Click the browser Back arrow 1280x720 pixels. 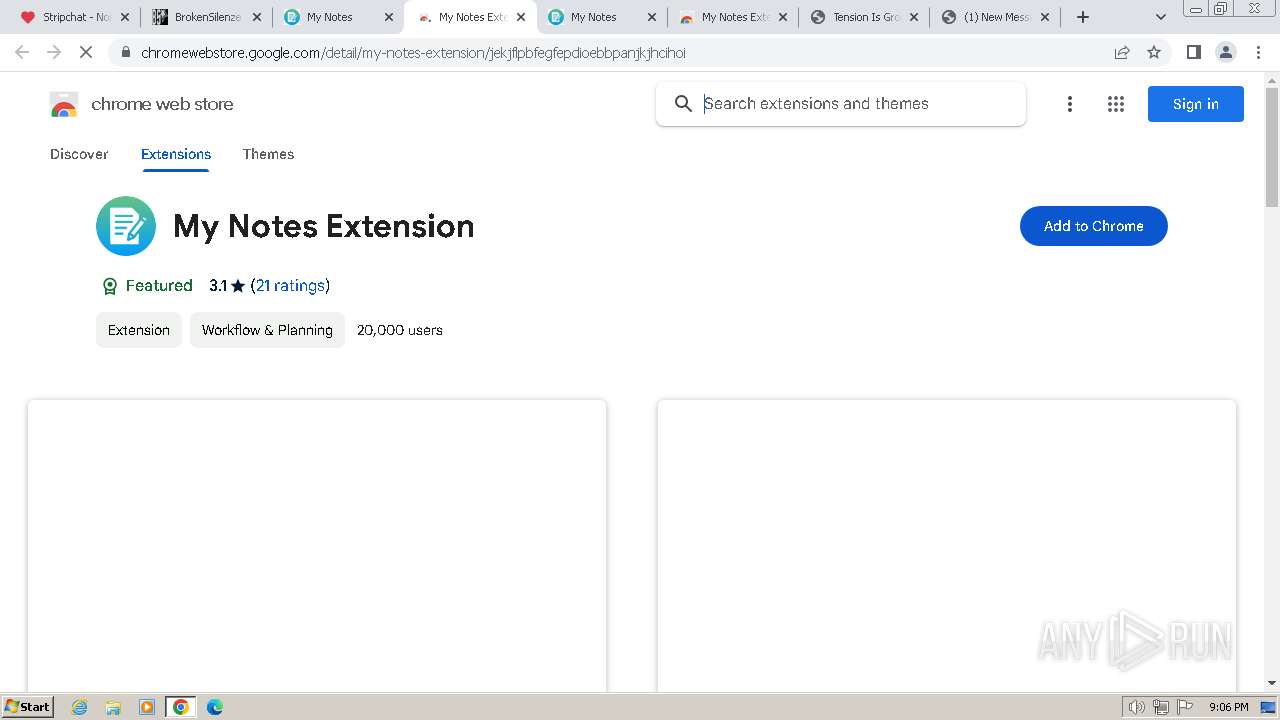pyautogui.click(x=22, y=52)
